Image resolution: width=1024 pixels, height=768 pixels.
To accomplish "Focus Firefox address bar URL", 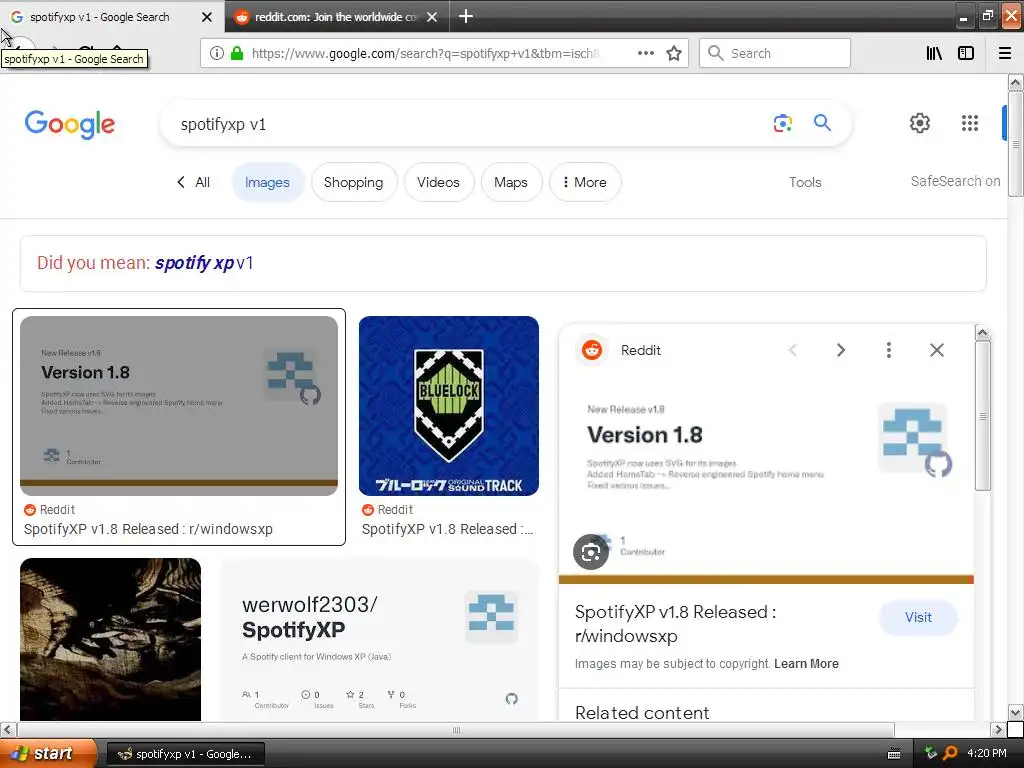I will click(424, 54).
